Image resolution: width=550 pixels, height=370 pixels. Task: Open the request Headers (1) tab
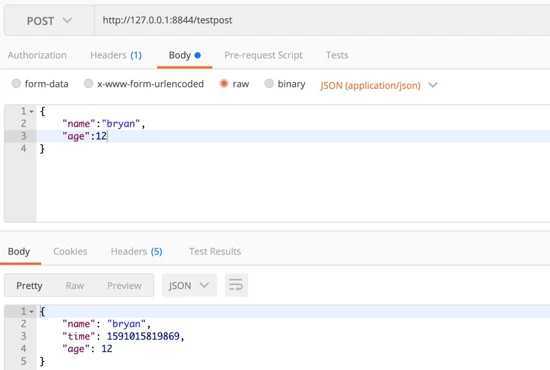click(x=116, y=55)
